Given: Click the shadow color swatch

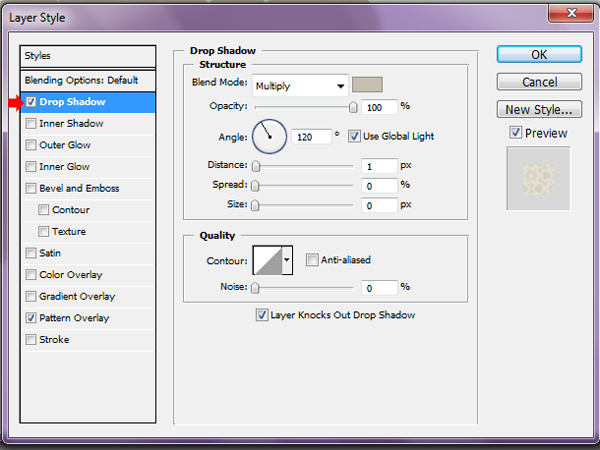Looking at the screenshot, I should (367, 84).
